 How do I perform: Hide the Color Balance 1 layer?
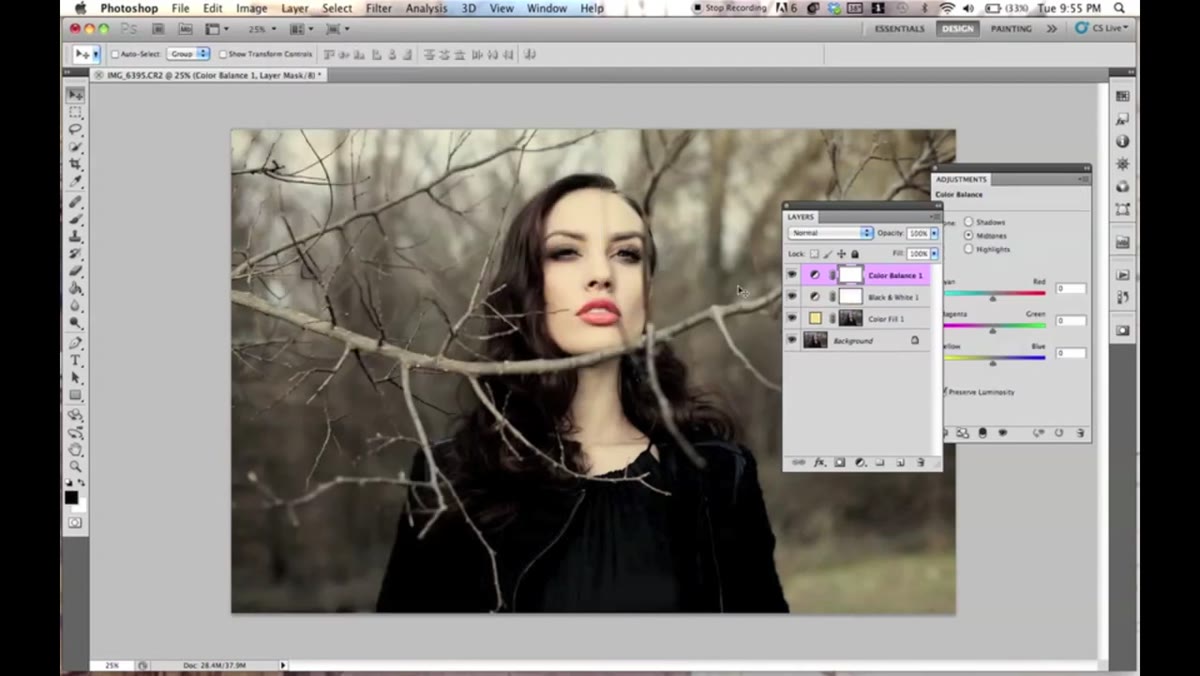(x=792, y=275)
